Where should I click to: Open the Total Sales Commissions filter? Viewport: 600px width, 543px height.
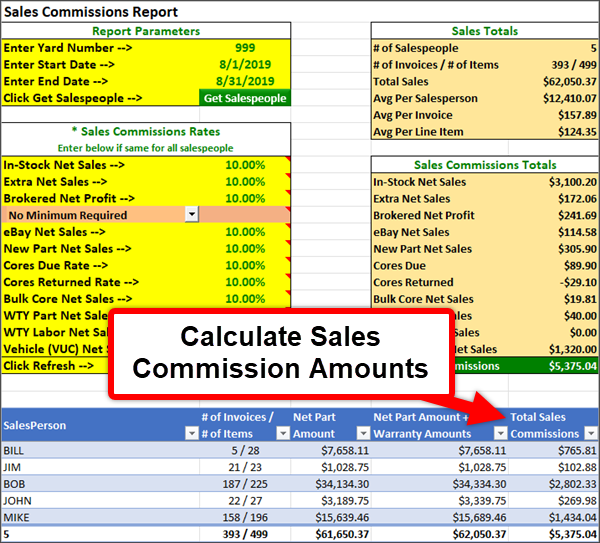(590, 433)
